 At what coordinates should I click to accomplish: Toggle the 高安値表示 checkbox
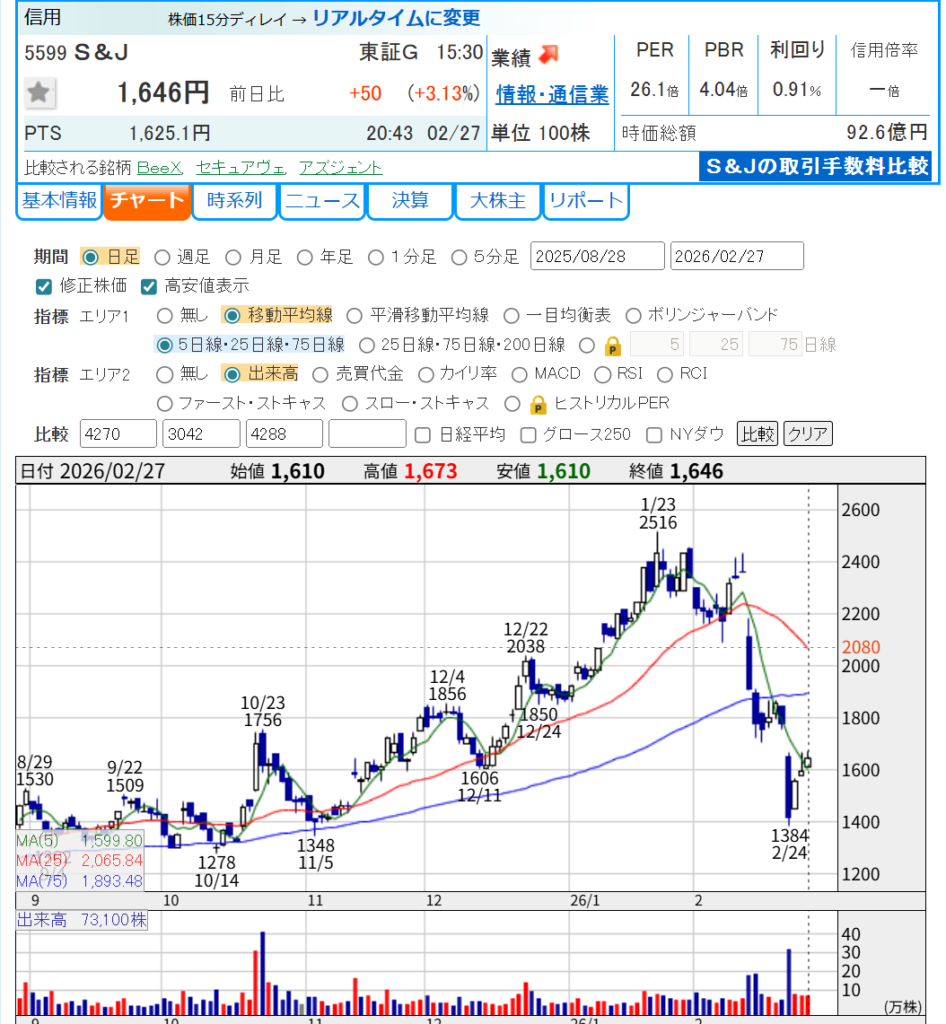pos(150,286)
